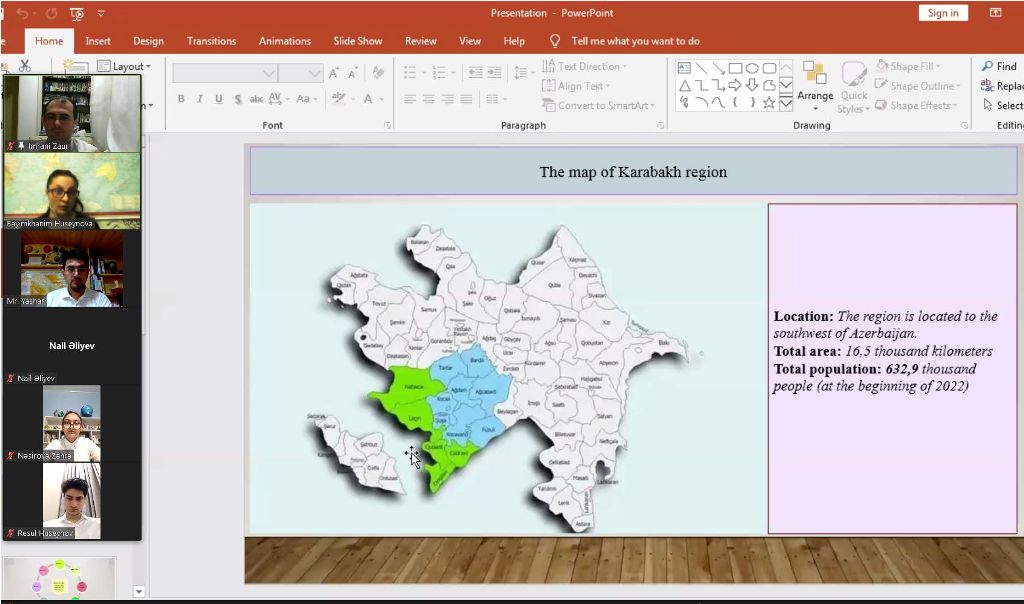Screen dimensions: 1024x604
Task: Click the Cut scissors icon
Action: pyautogui.click(x=25, y=66)
